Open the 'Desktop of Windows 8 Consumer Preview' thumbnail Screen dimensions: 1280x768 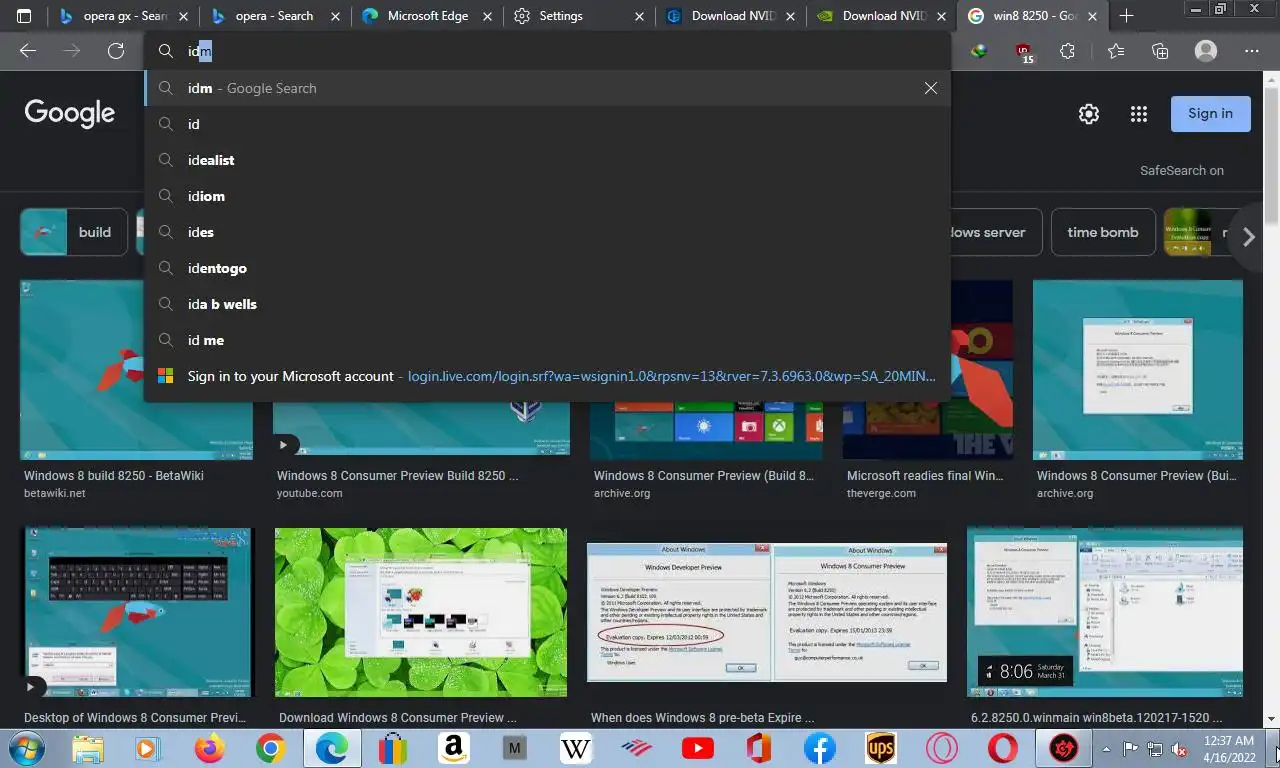(x=137, y=612)
